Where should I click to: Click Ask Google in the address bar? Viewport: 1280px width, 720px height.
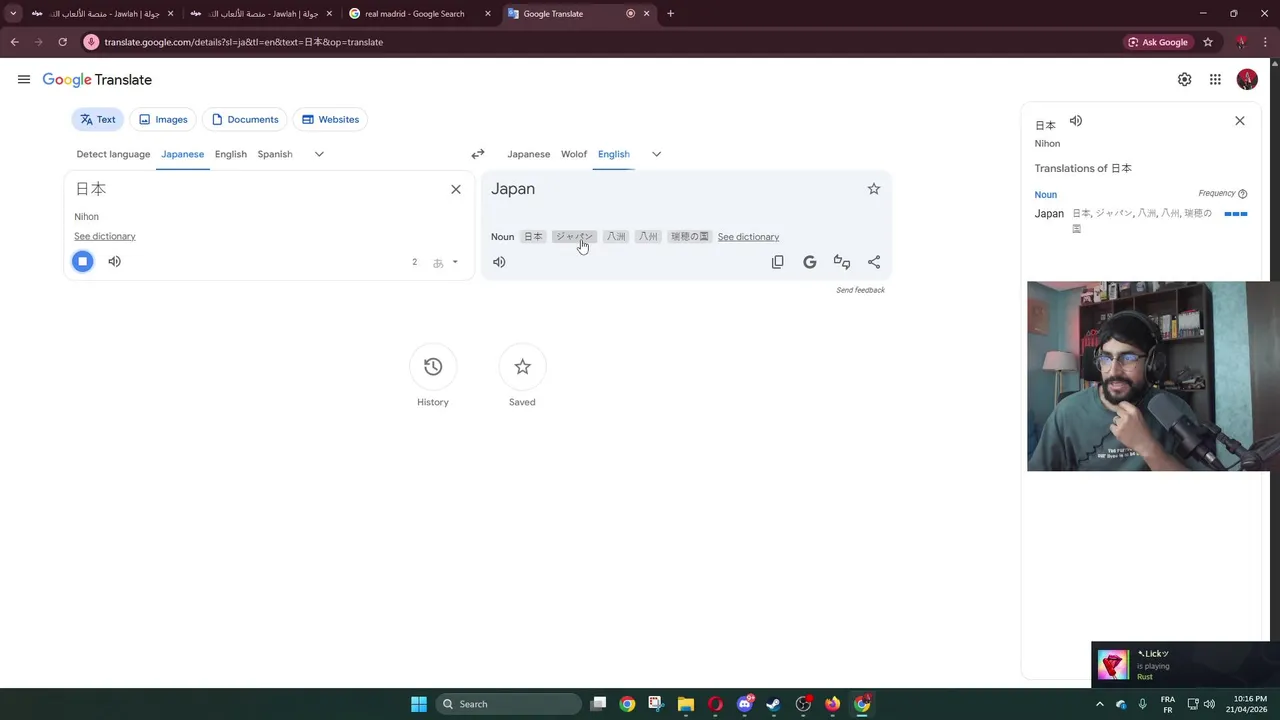(1158, 42)
